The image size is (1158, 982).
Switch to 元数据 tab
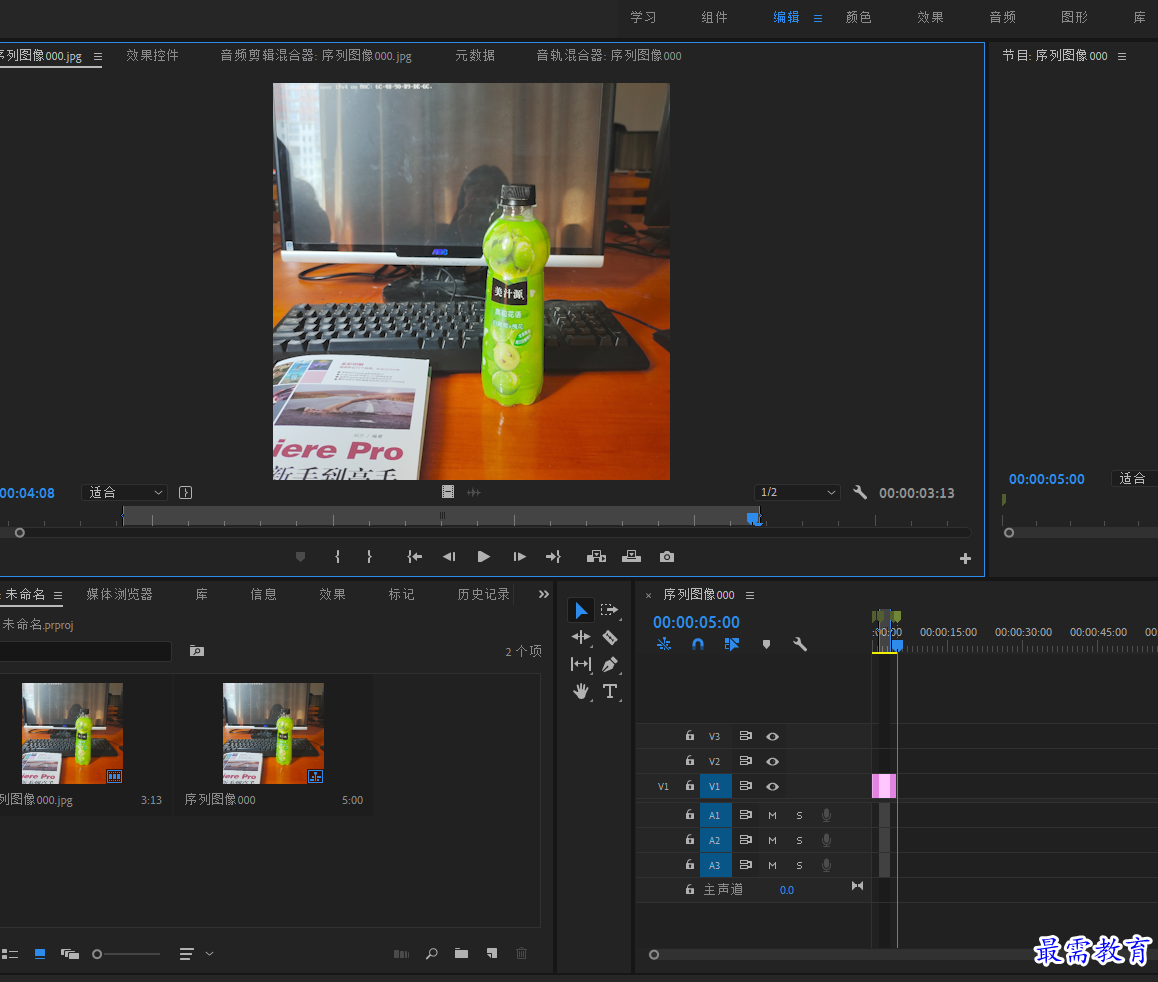point(475,55)
